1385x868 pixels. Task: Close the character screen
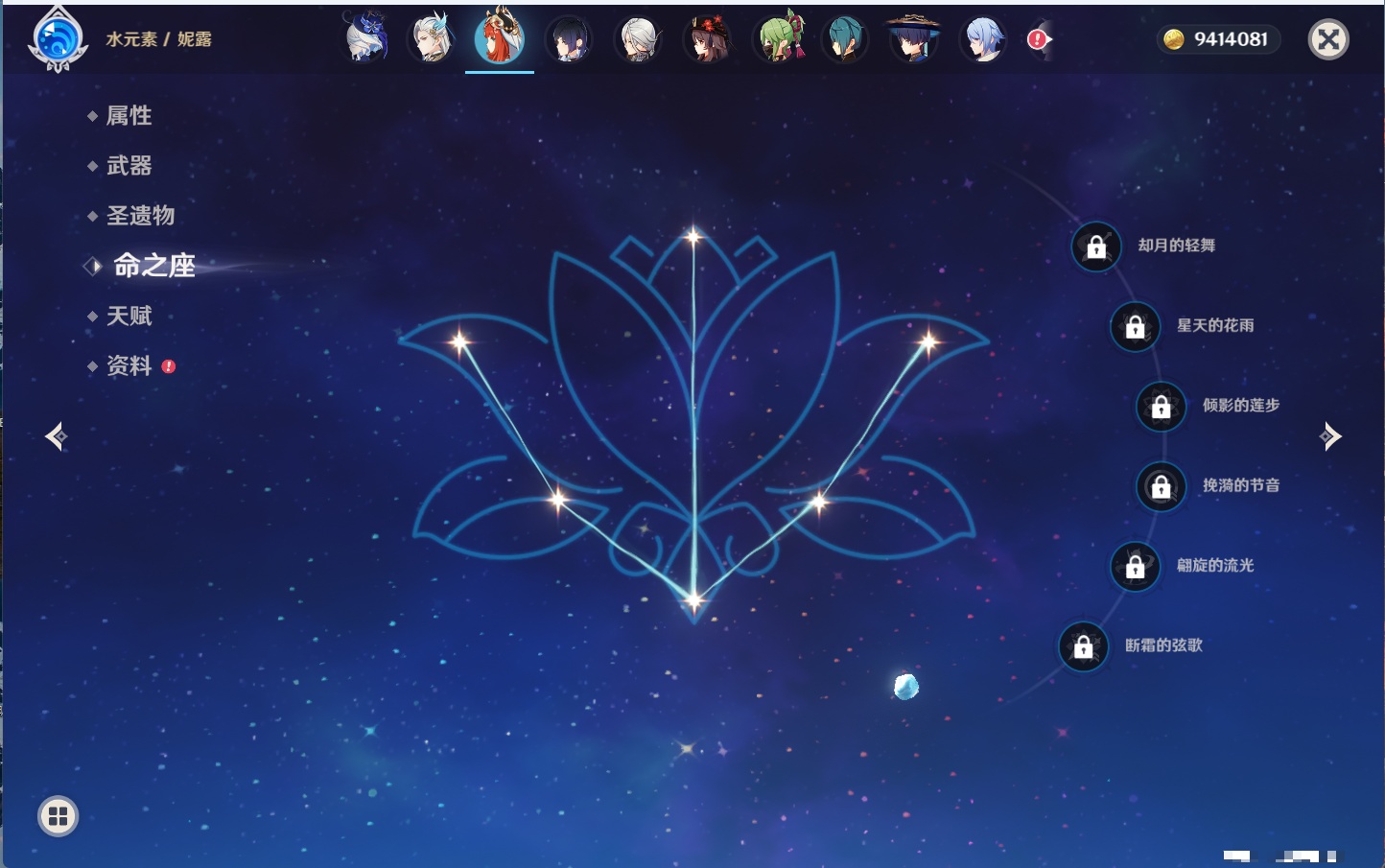(1328, 39)
